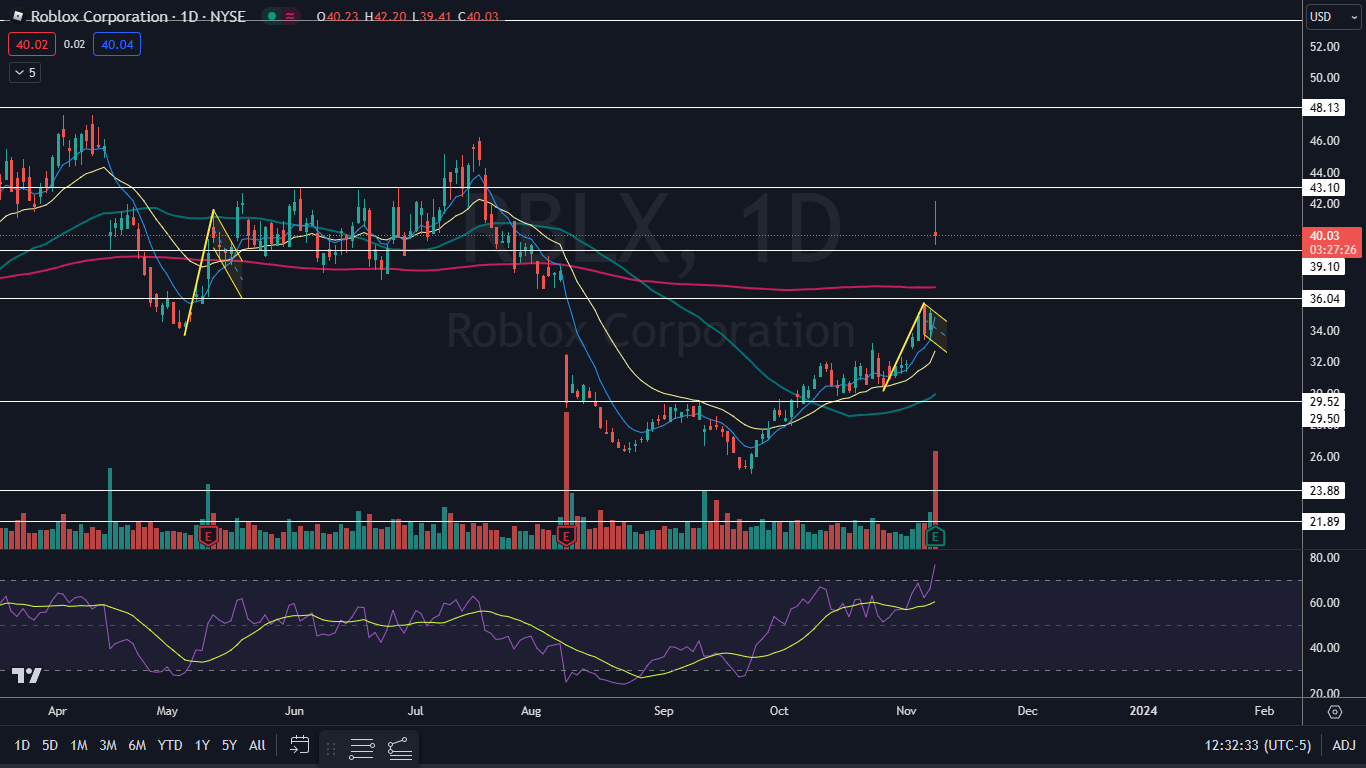Click the 12:32:33 clock time display
Screen dimensions: 1366x768
coord(1234,745)
